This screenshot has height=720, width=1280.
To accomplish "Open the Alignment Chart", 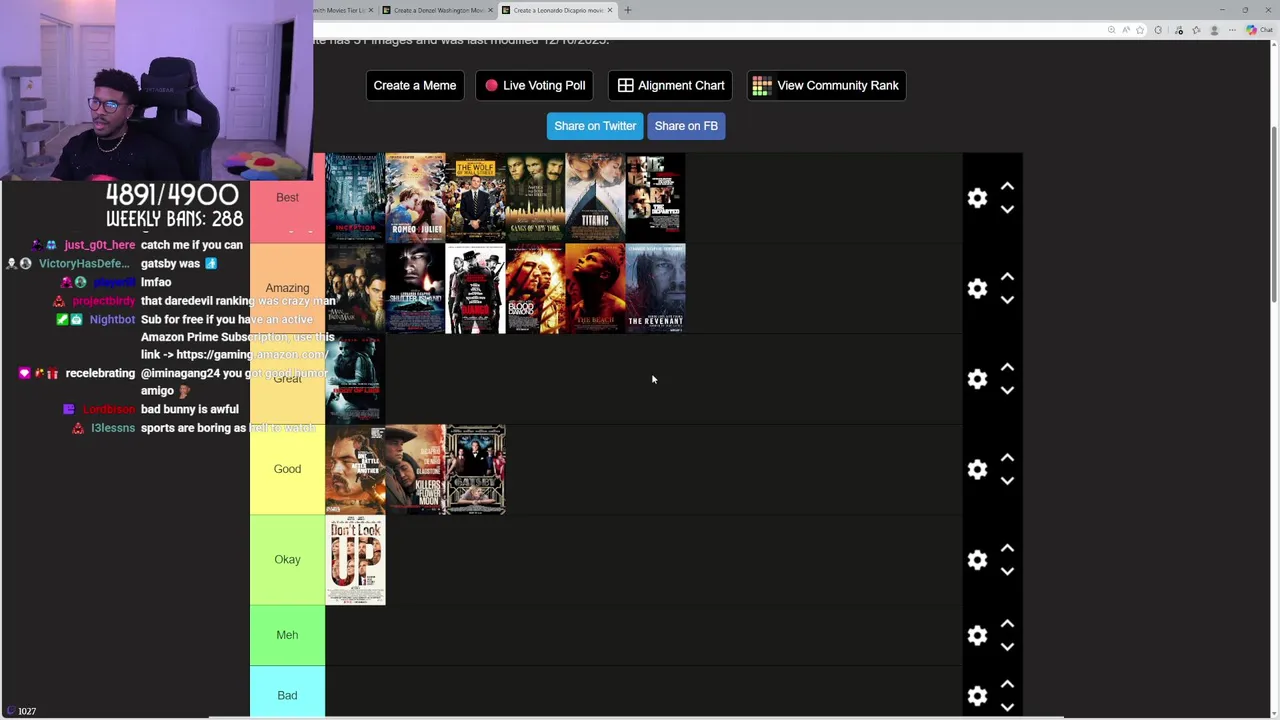I will point(670,85).
